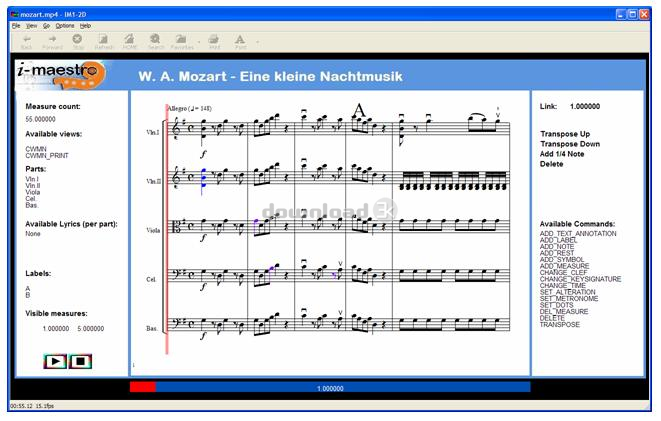Select the Viola part in Parts list
Image resolution: width=661 pixels, height=421 pixels.
point(32,192)
